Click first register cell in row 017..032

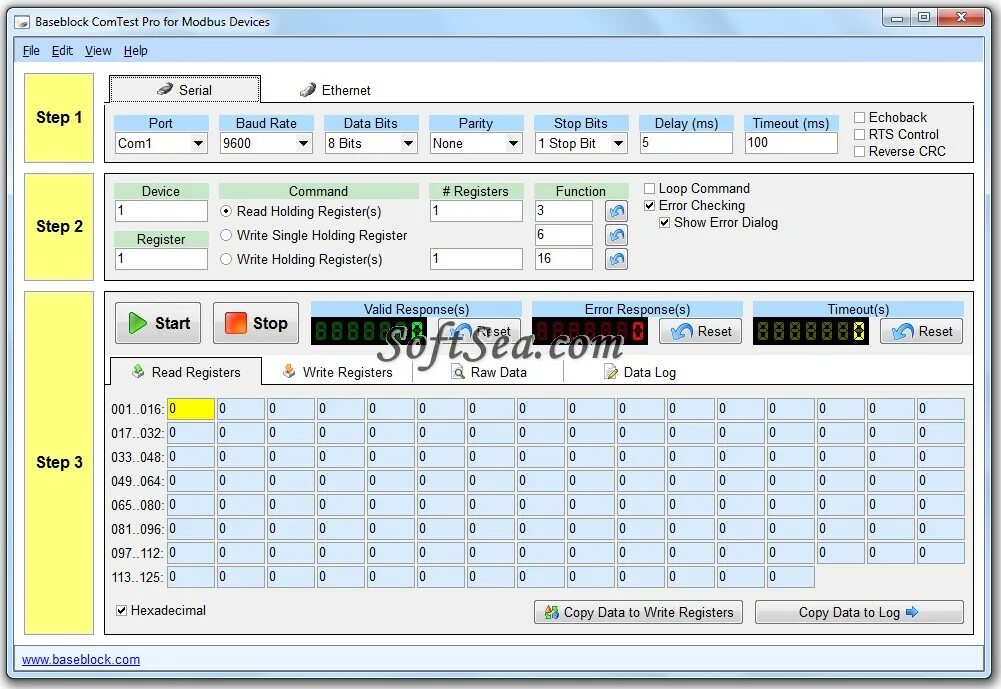(x=191, y=433)
